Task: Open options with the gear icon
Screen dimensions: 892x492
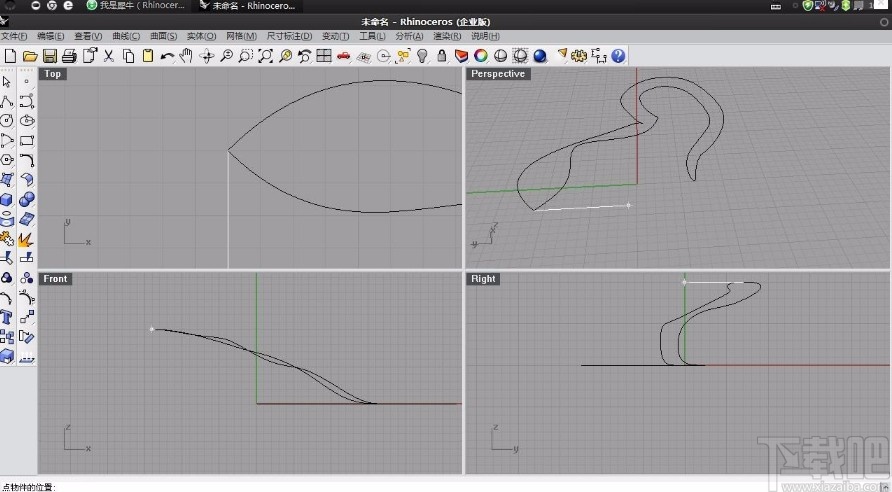Action: [x=579, y=56]
